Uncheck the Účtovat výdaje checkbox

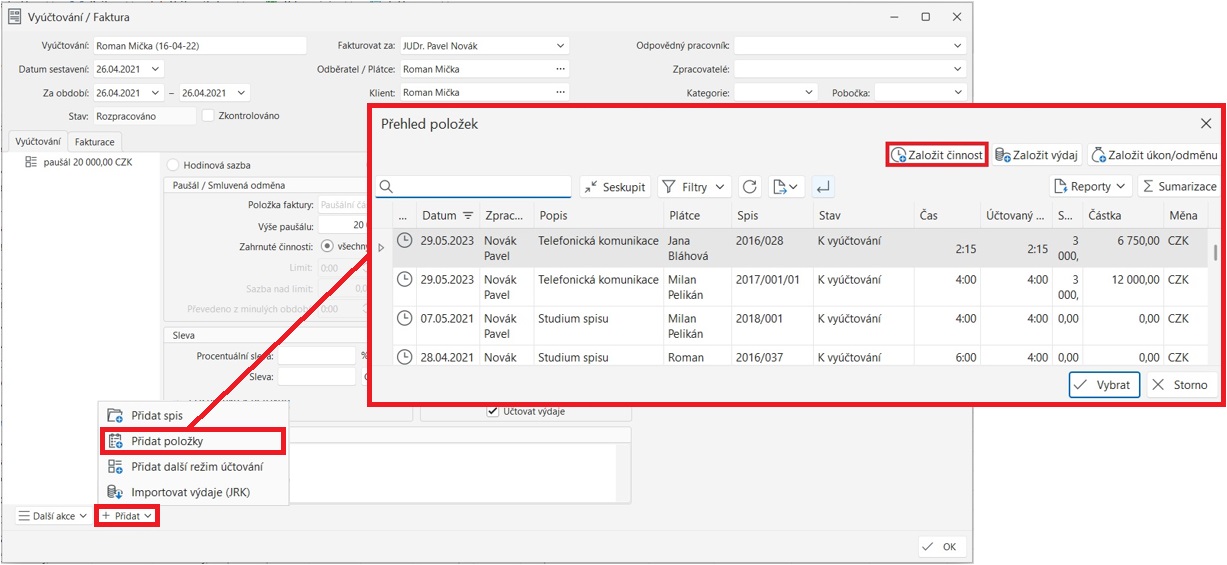pos(492,411)
